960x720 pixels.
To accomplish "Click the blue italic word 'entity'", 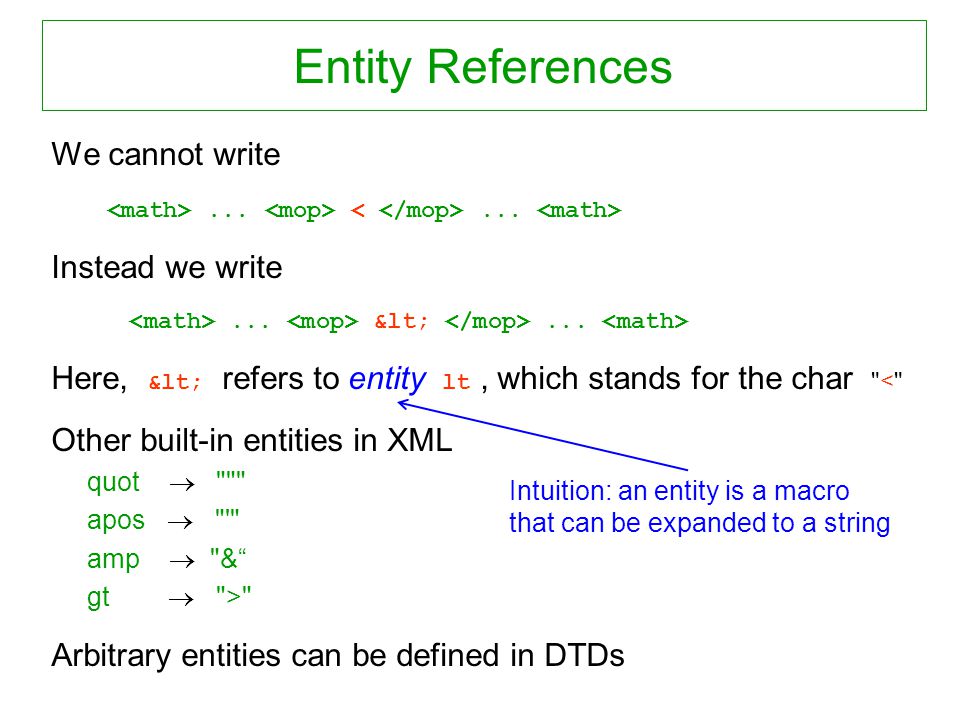I will tap(388, 380).
